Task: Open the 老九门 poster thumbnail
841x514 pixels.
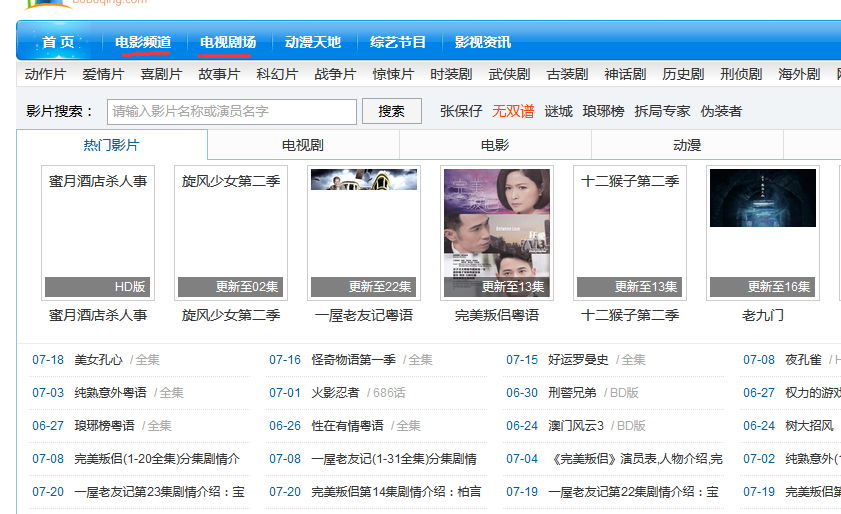Action: [x=763, y=233]
